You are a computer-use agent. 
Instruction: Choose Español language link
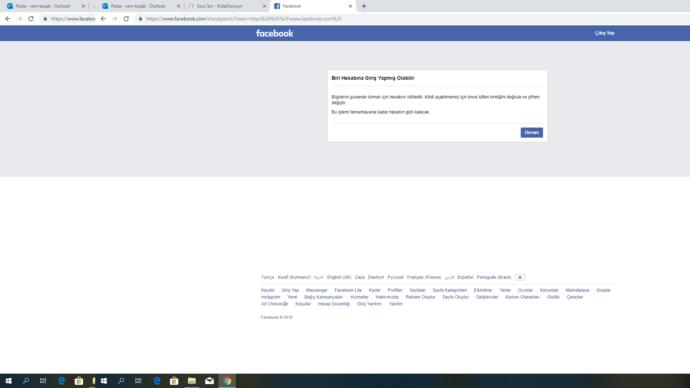point(465,278)
